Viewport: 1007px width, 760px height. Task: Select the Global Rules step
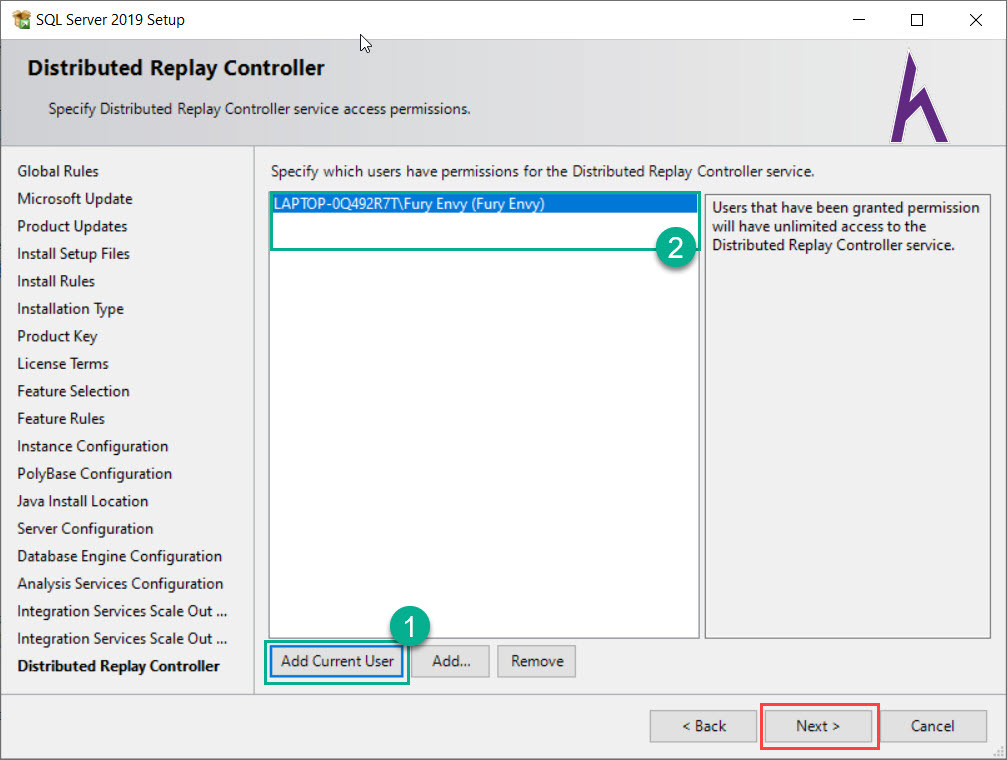[58, 172]
